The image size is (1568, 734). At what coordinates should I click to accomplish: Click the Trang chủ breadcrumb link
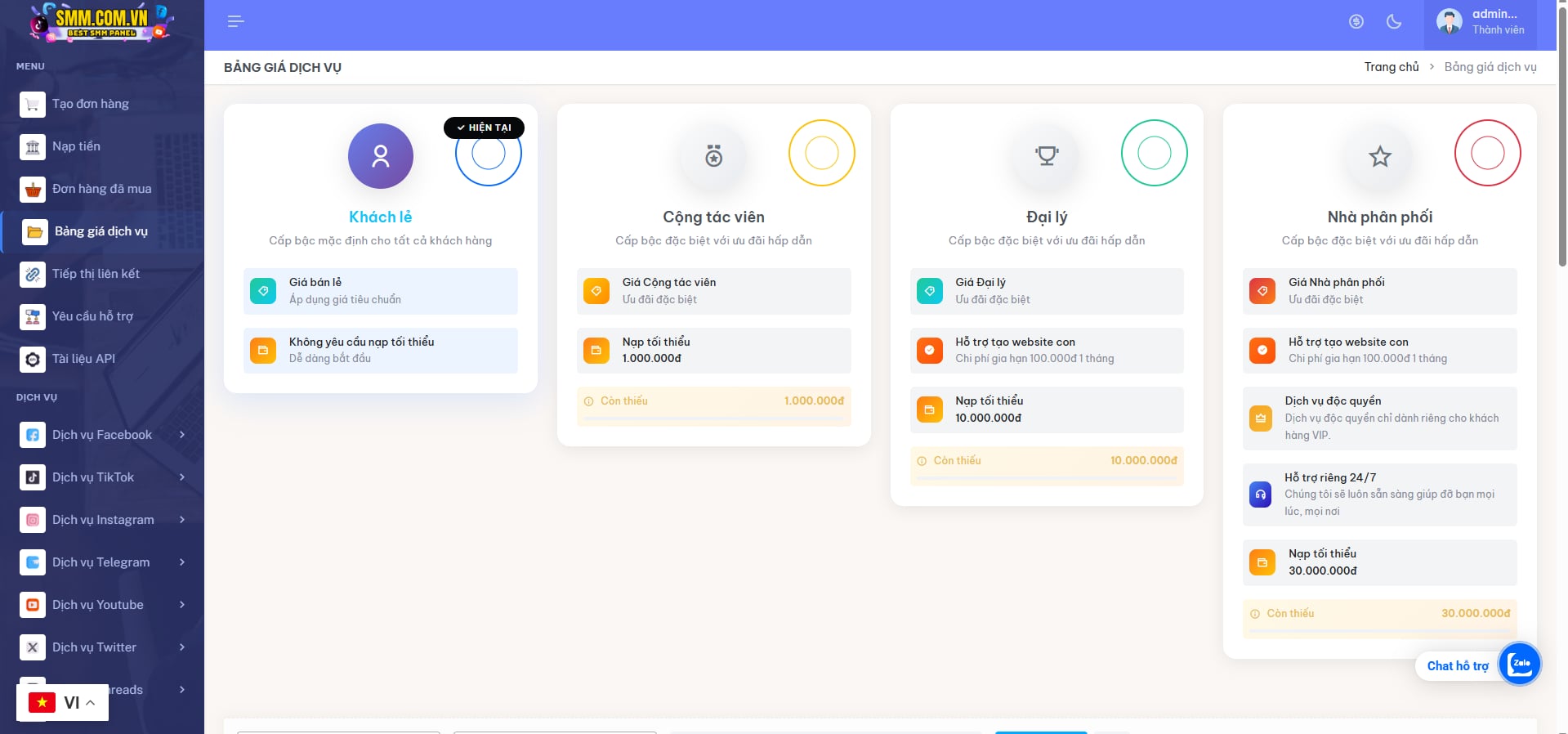pyautogui.click(x=1391, y=67)
